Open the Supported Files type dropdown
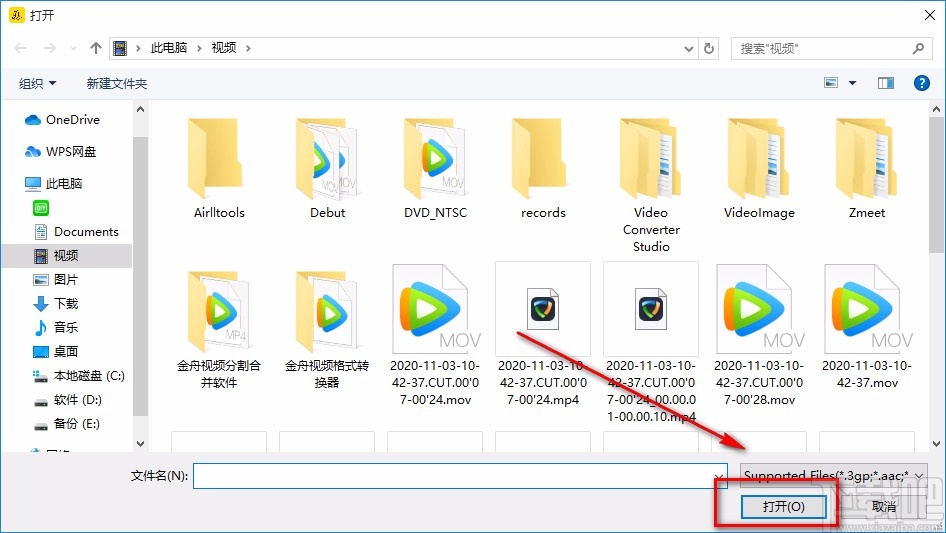This screenshot has height=533, width=946. pyautogui.click(x=833, y=476)
